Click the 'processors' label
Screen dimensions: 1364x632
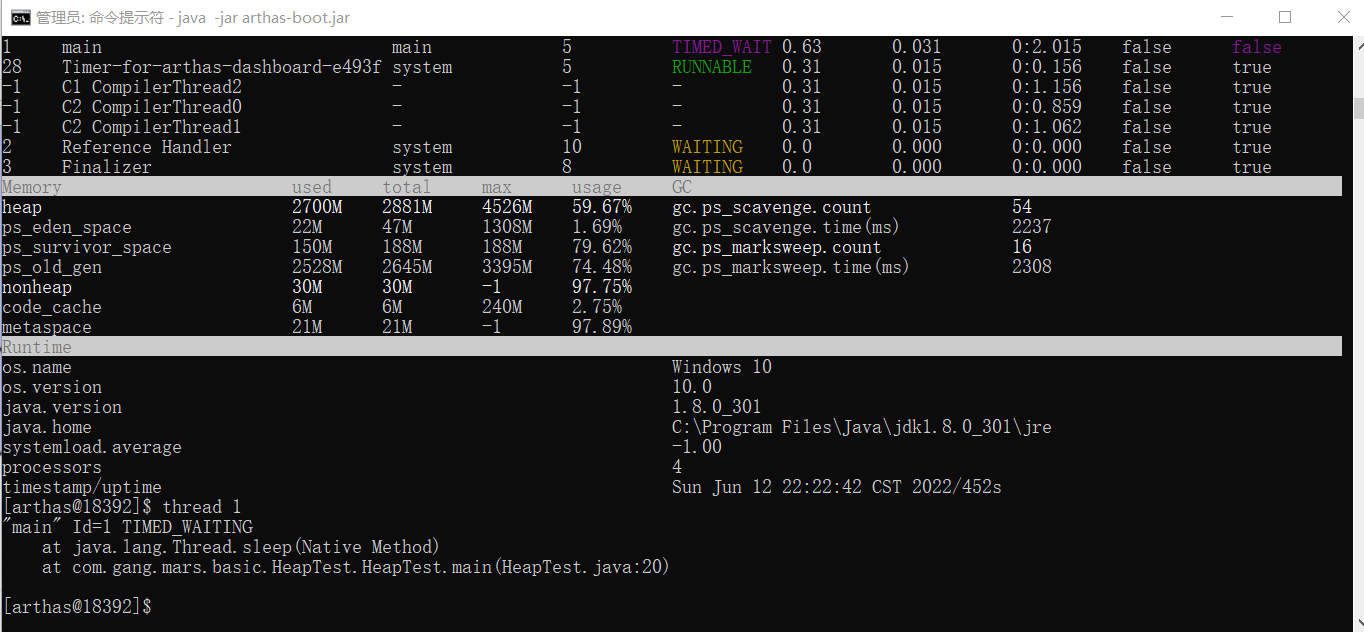(52, 467)
